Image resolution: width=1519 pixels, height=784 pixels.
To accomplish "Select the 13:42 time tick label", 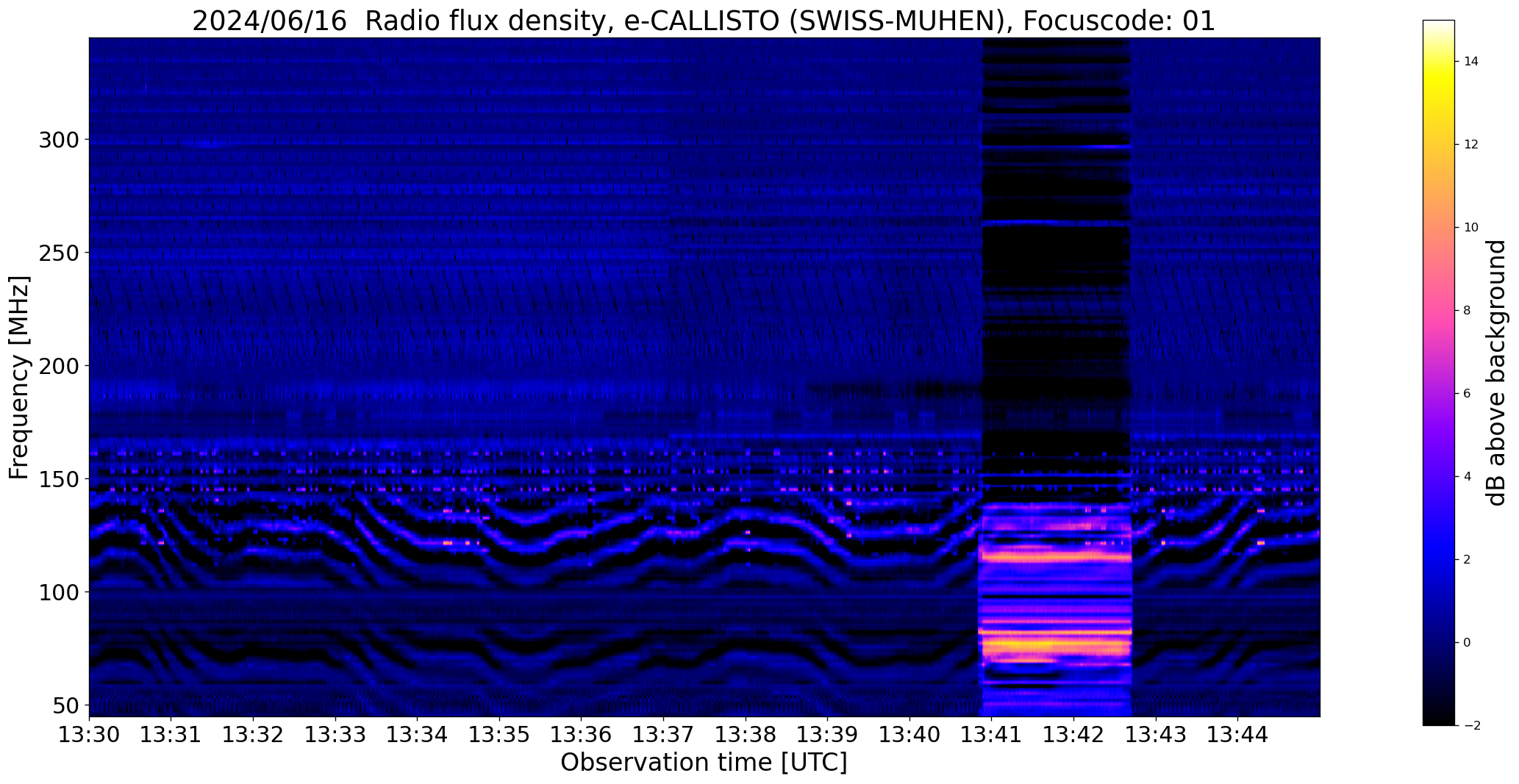I will [x=1074, y=734].
